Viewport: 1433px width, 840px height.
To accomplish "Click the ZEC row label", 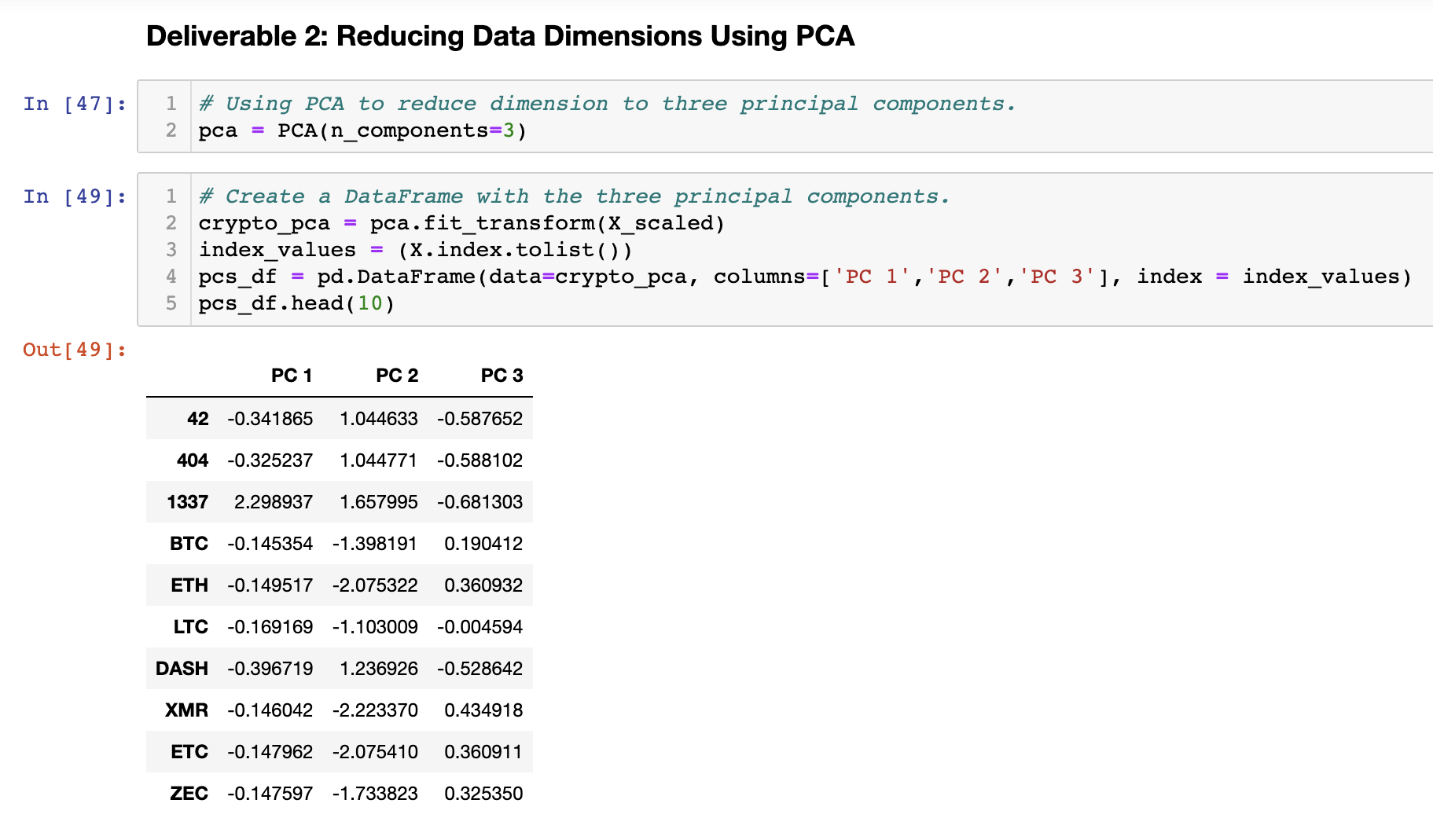I will 189,794.
